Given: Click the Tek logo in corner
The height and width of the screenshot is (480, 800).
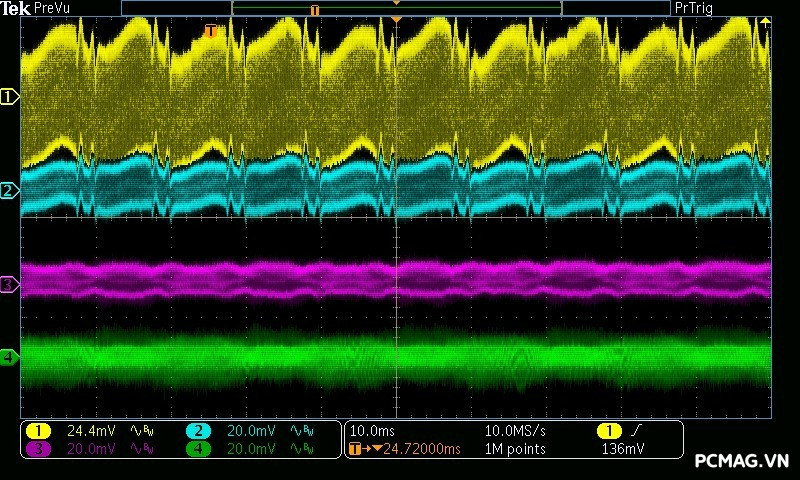Looking at the screenshot, I should pos(16,8).
